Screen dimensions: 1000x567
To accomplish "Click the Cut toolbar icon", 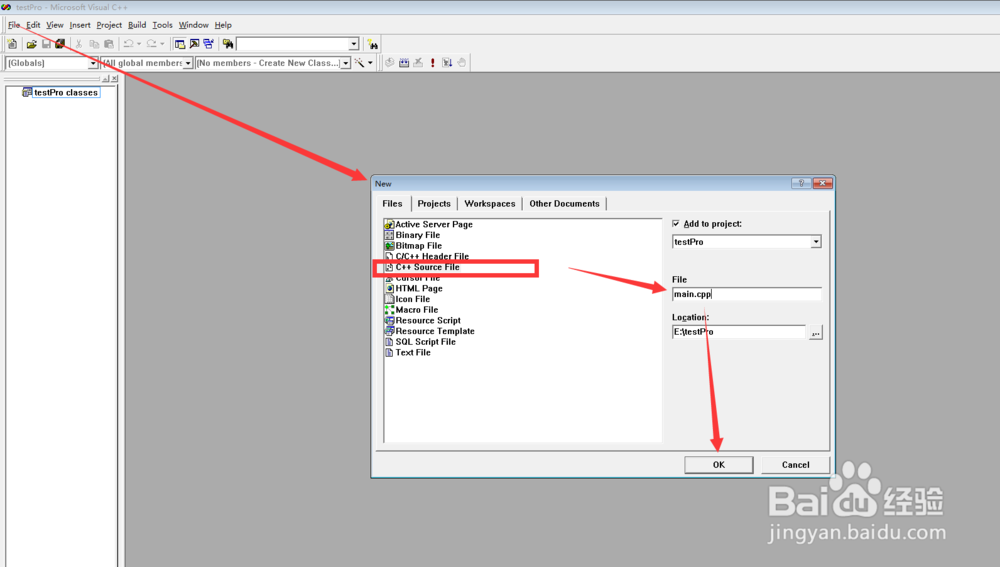I will [78, 44].
